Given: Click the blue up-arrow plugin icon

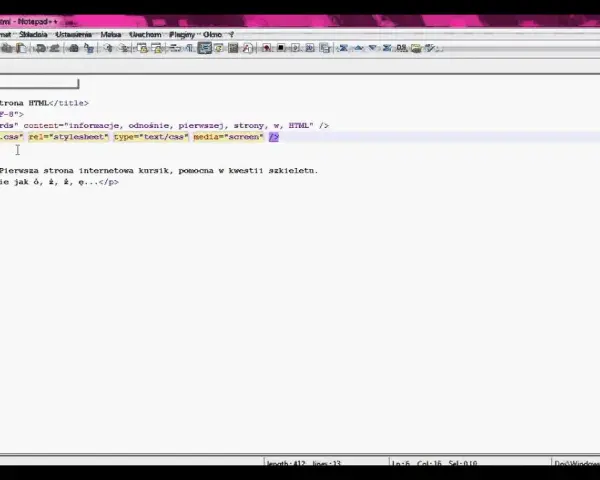Looking at the screenshot, I should tap(359, 48).
